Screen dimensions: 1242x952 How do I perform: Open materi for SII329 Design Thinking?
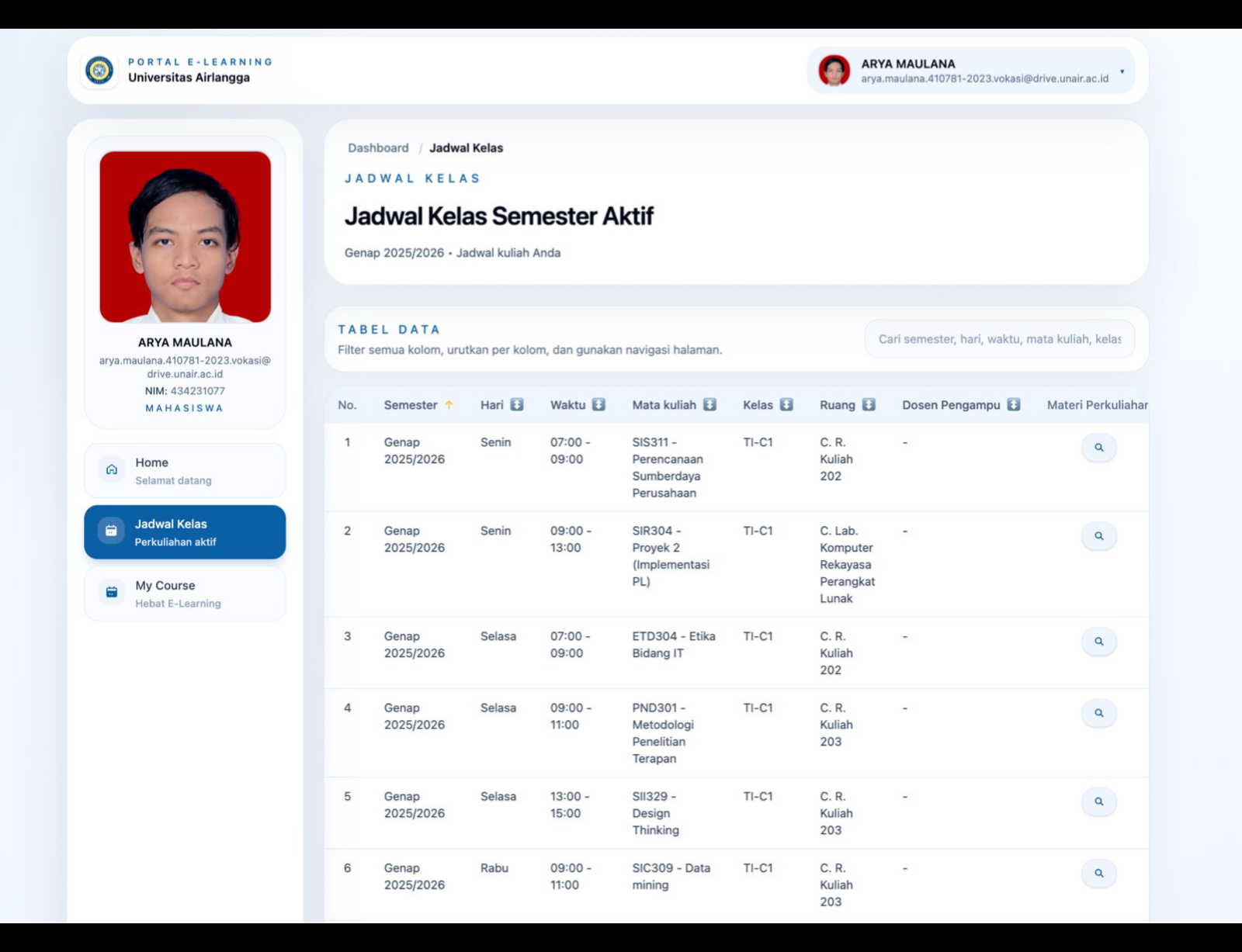coord(1099,801)
